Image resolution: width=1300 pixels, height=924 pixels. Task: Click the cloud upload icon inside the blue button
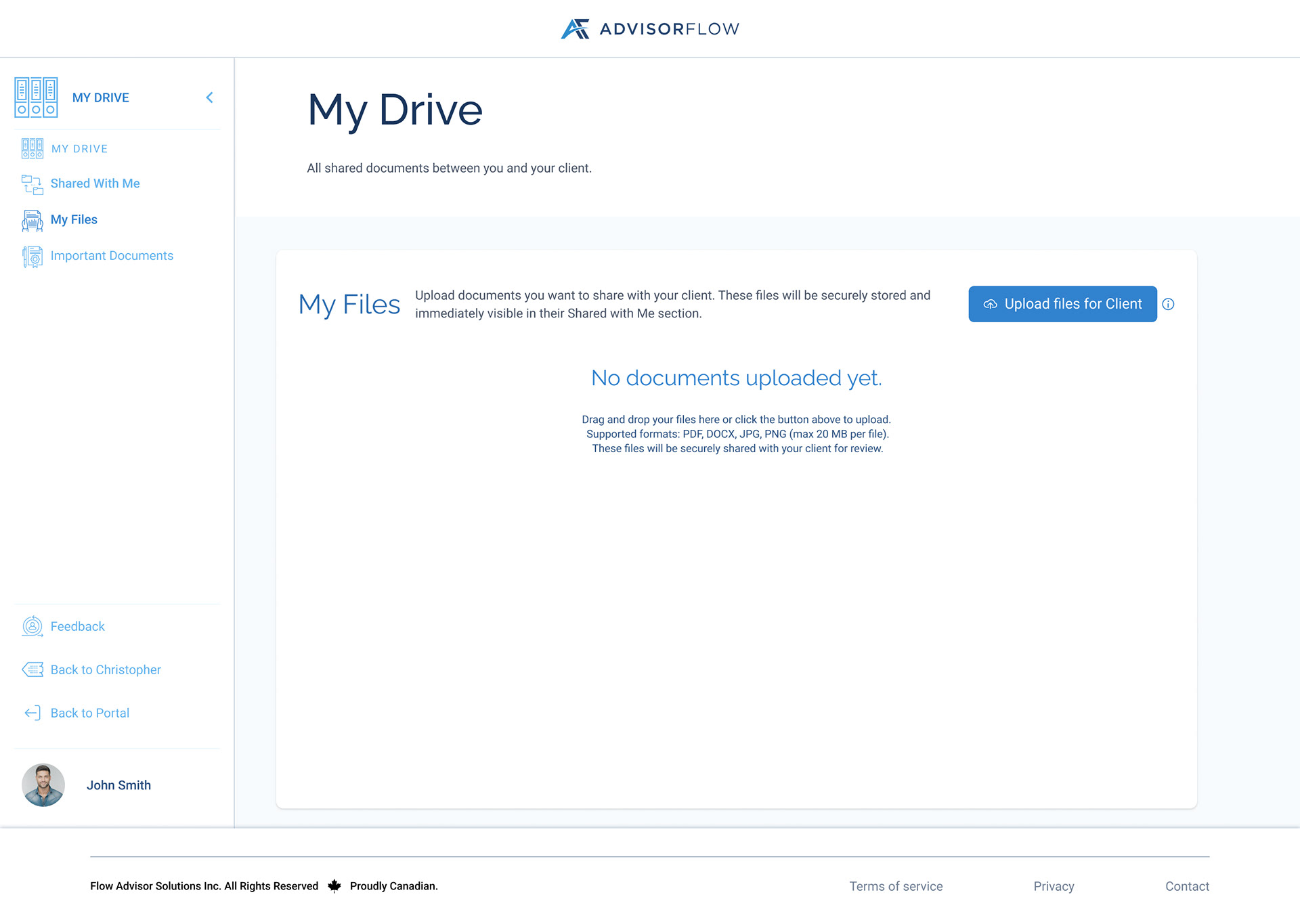989,304
